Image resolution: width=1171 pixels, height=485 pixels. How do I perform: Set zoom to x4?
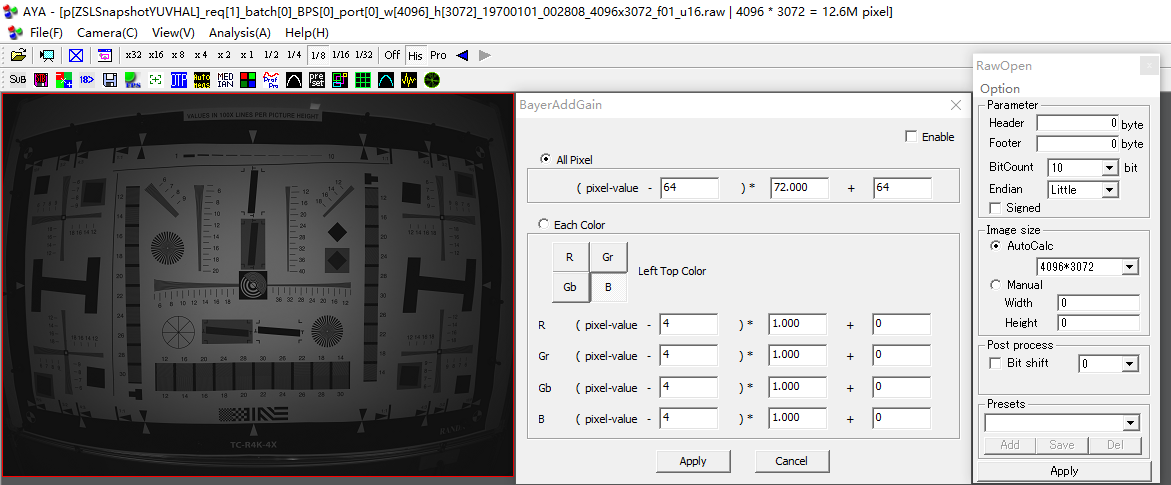tap(201, 55)
